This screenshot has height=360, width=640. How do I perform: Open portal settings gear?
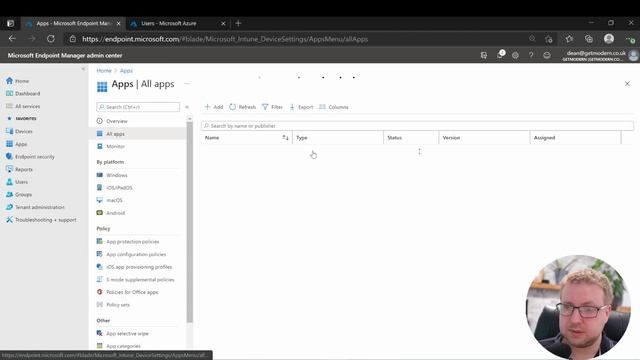pyautogui.click(x=515, y=55)
